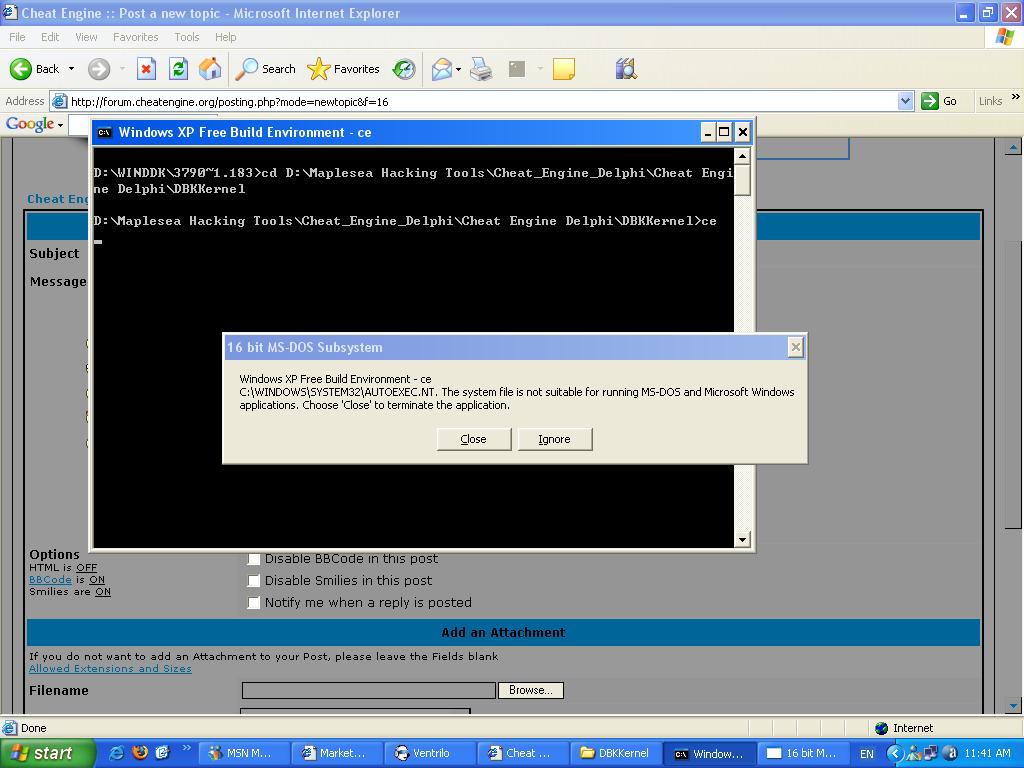Open Tools menu
Image resolution: width=1024 pixels, height=768 pixels.
coord(186,37)
